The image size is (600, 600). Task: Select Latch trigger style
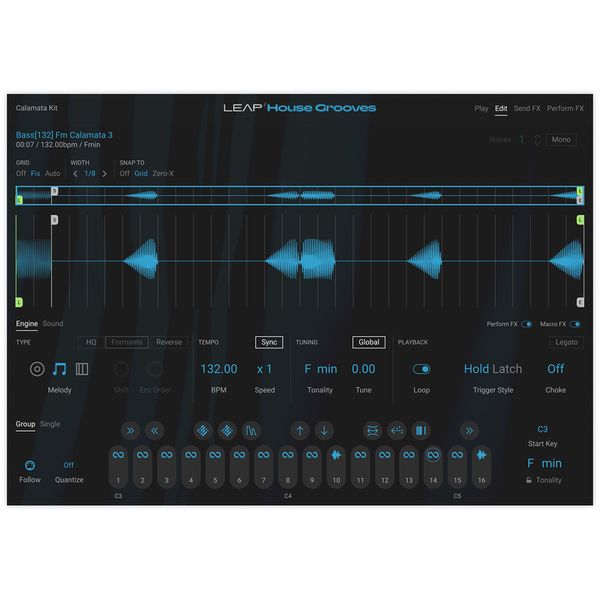(x=508, y=369)
